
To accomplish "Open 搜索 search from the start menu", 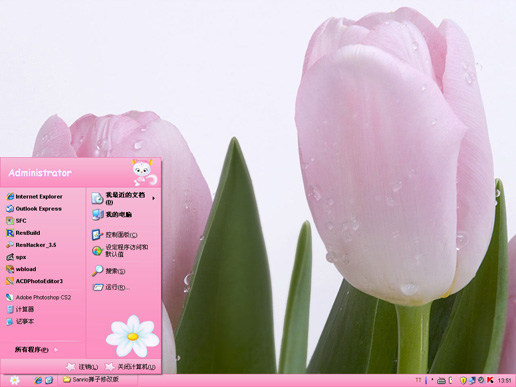I will (109, 271).
